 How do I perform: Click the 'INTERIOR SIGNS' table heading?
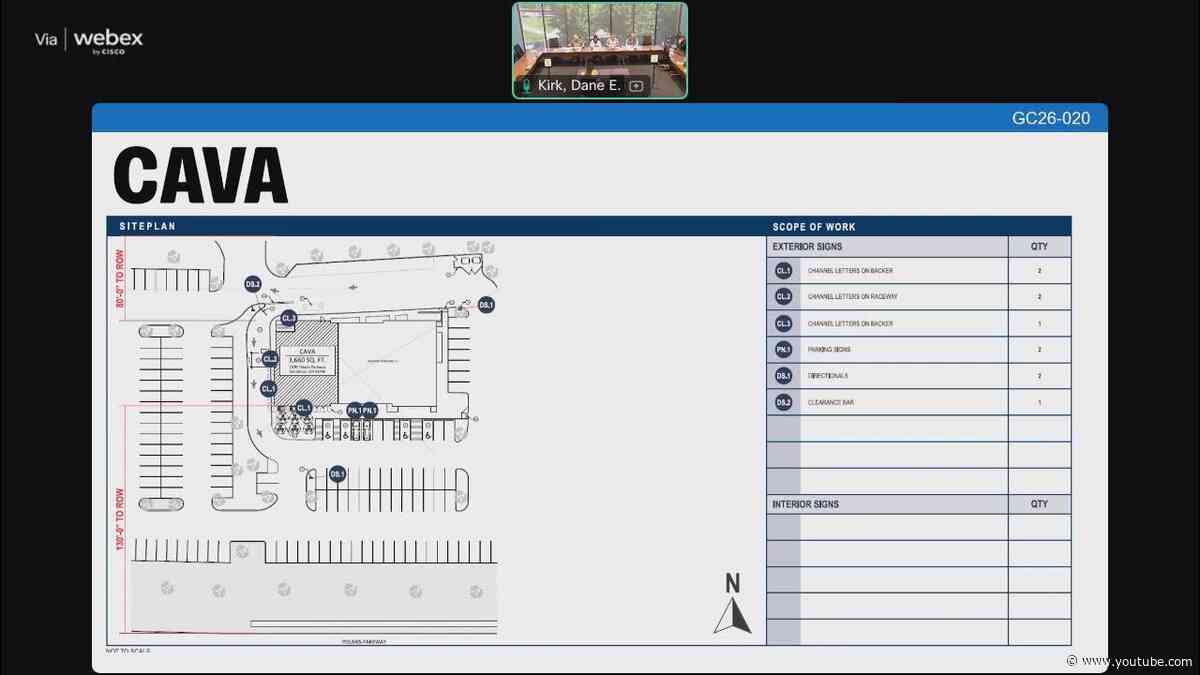(806, 504)
